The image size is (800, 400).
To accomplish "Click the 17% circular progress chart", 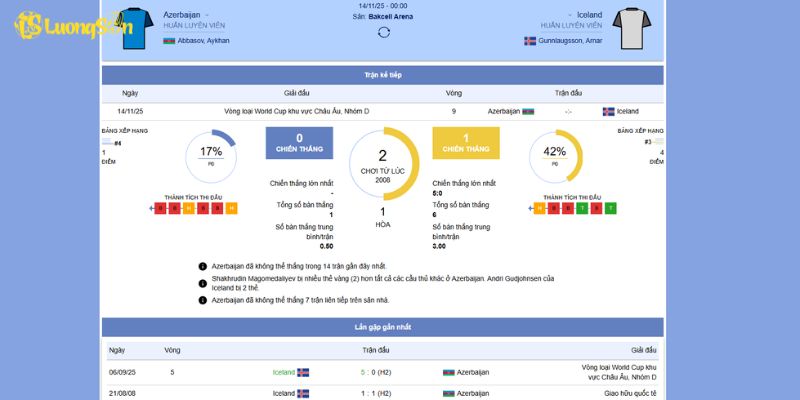I will pos(211,155).
